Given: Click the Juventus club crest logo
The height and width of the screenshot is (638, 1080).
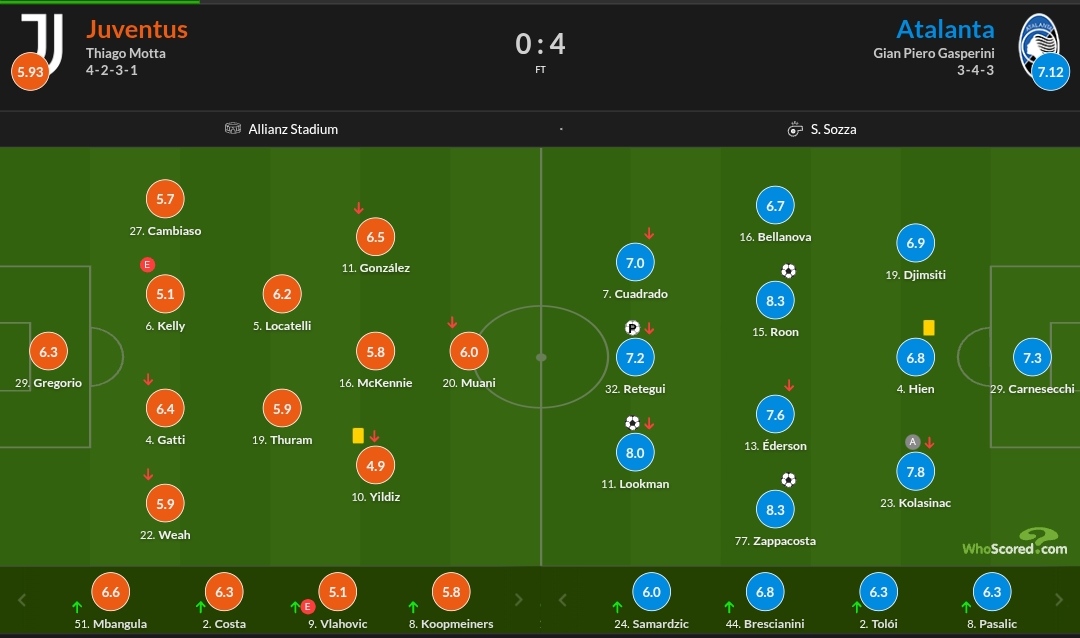Looking at the screenshot, I should pos(43,43).
